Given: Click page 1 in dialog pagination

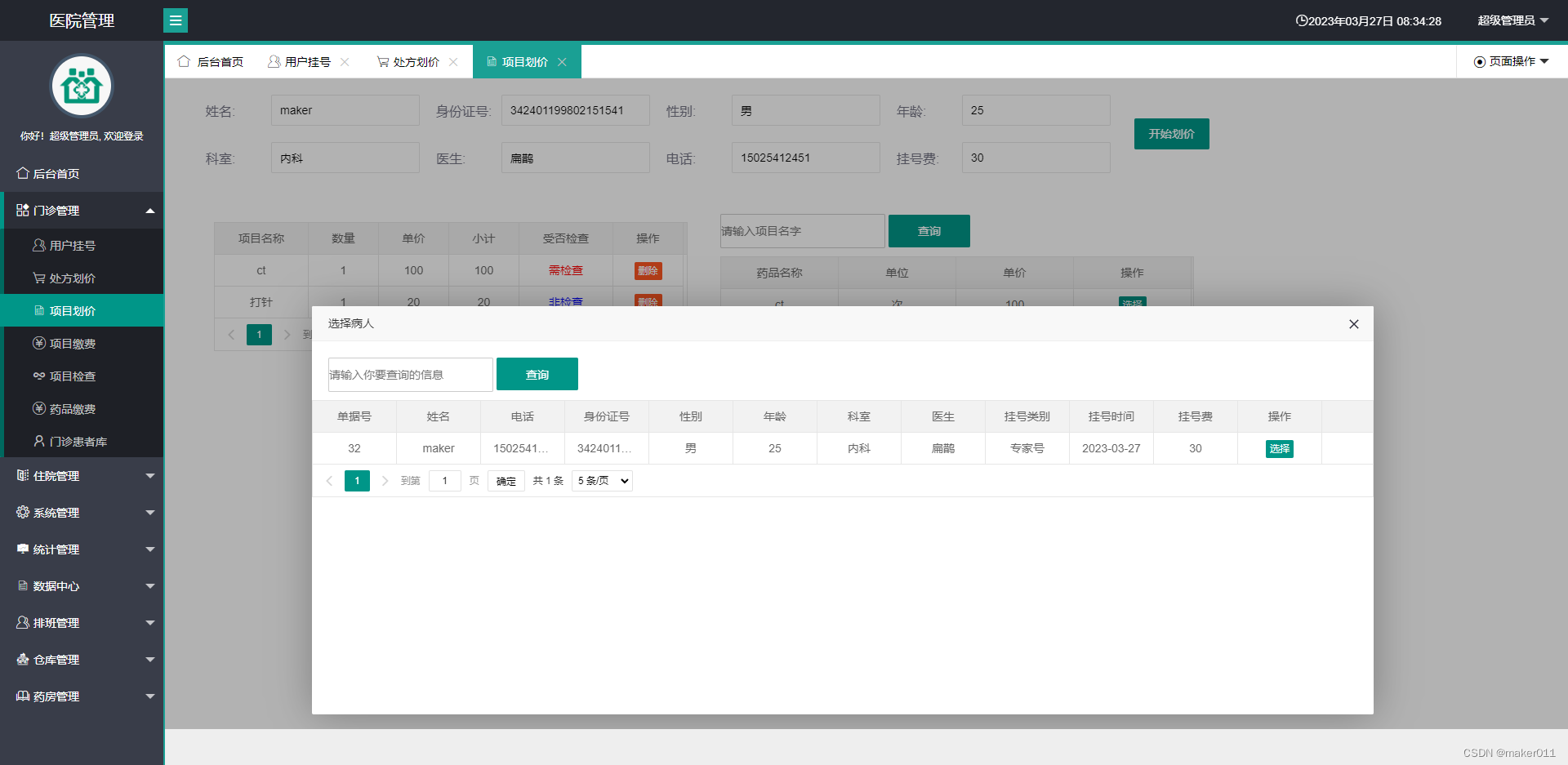Looking at the screenshot, I should [357, 481].
